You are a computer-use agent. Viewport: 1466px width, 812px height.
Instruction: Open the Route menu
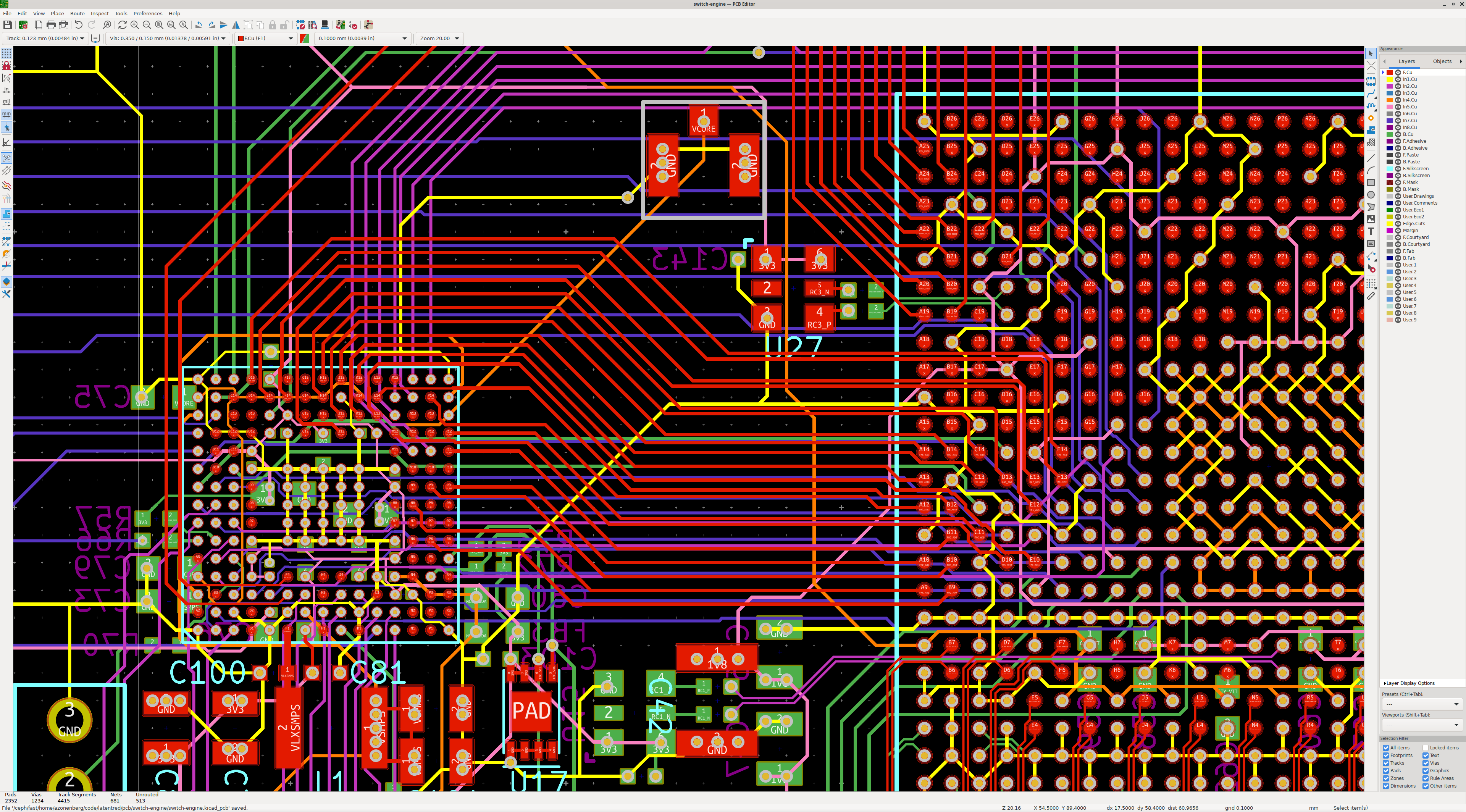tap(77, 13)
